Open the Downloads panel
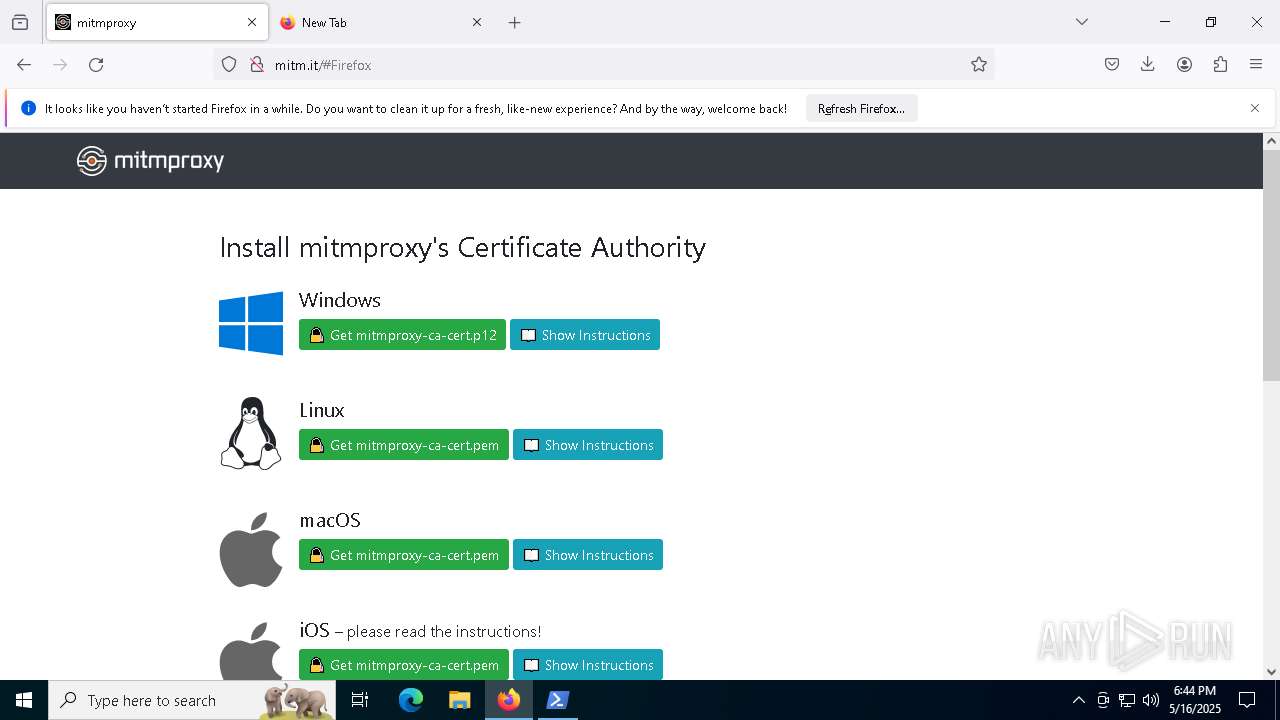Viewport: 1280px width, 720px height. coord(1148,64)
